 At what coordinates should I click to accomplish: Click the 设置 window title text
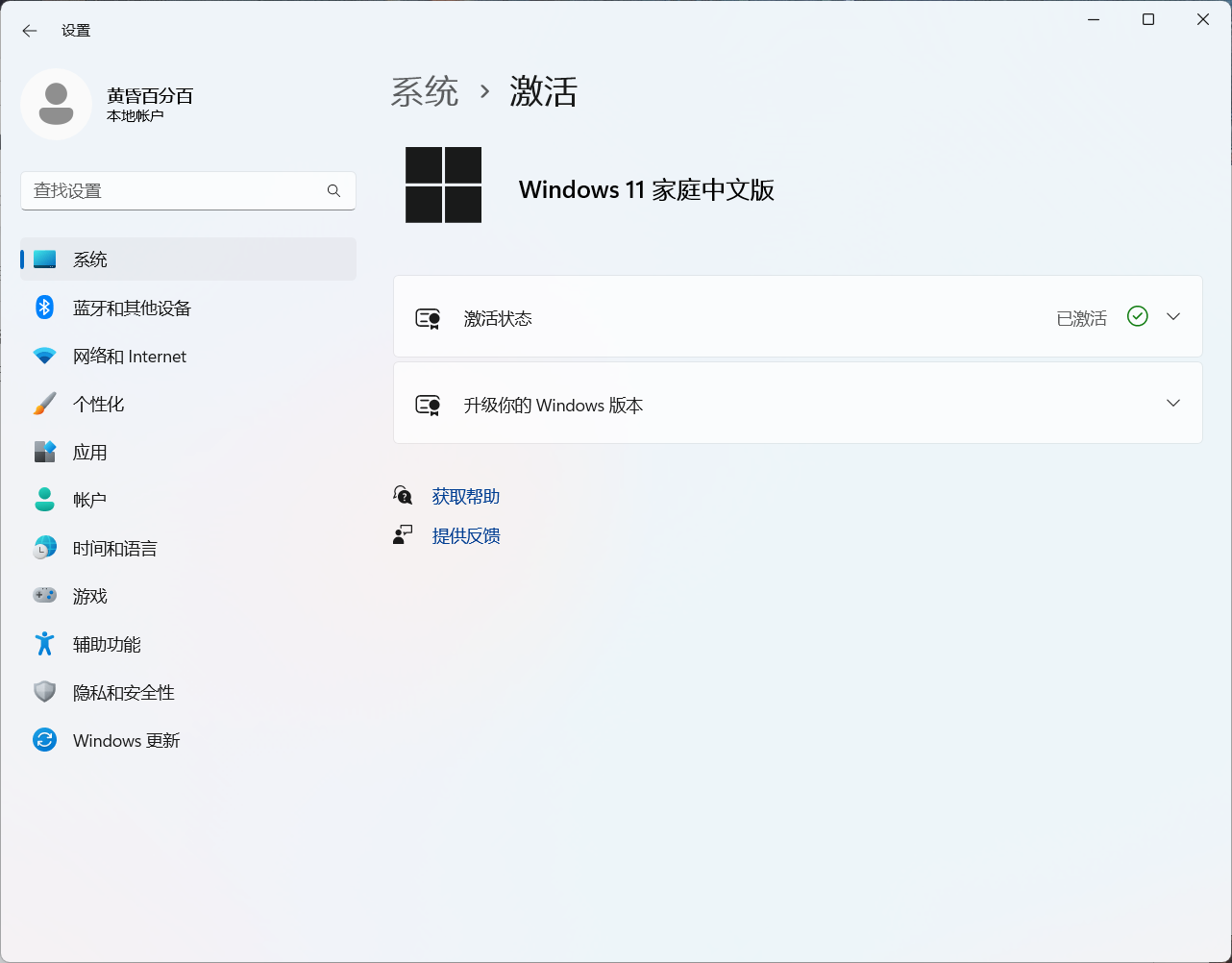click(x=76, y=31)
